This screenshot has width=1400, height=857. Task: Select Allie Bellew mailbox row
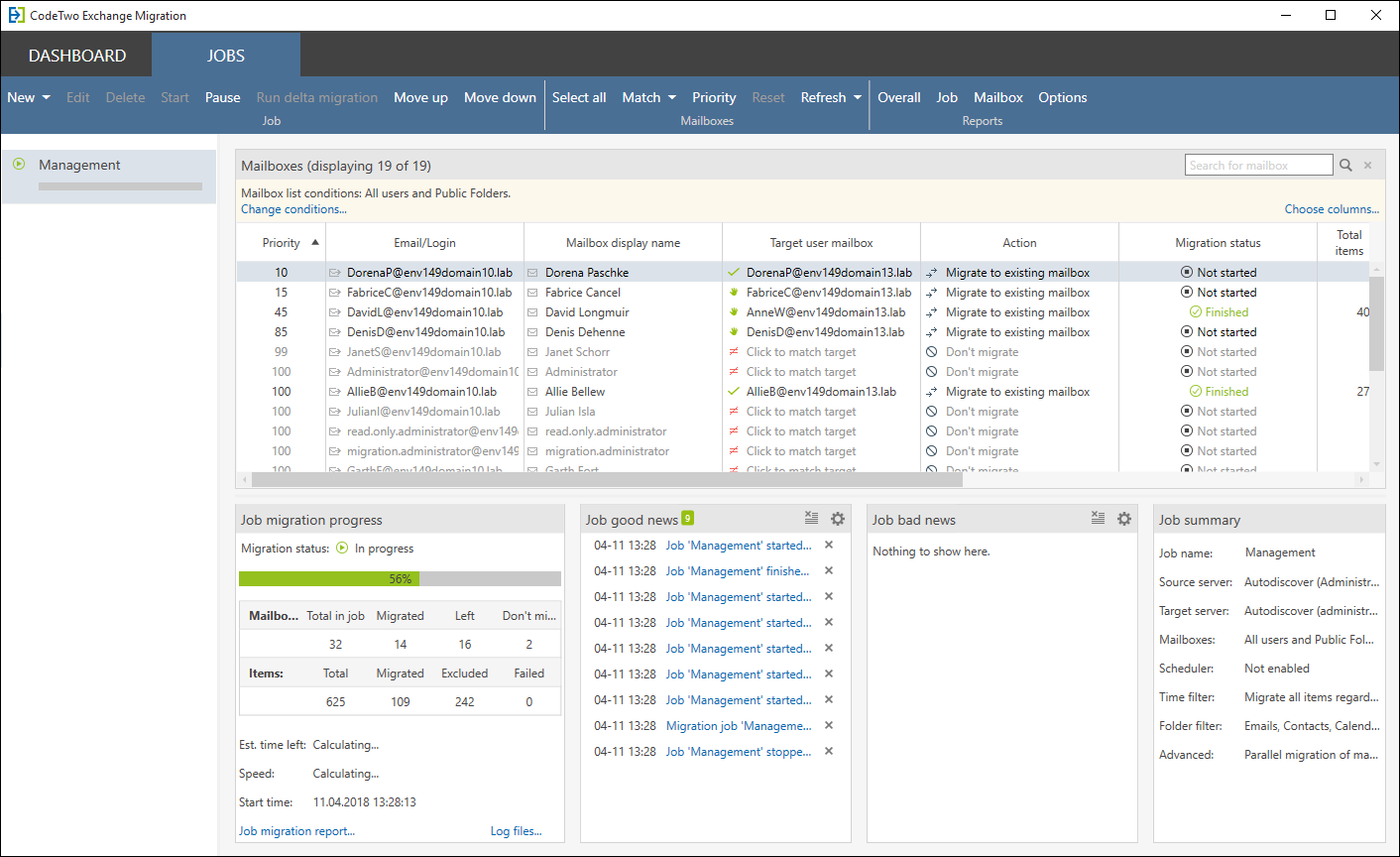(803, 392)
